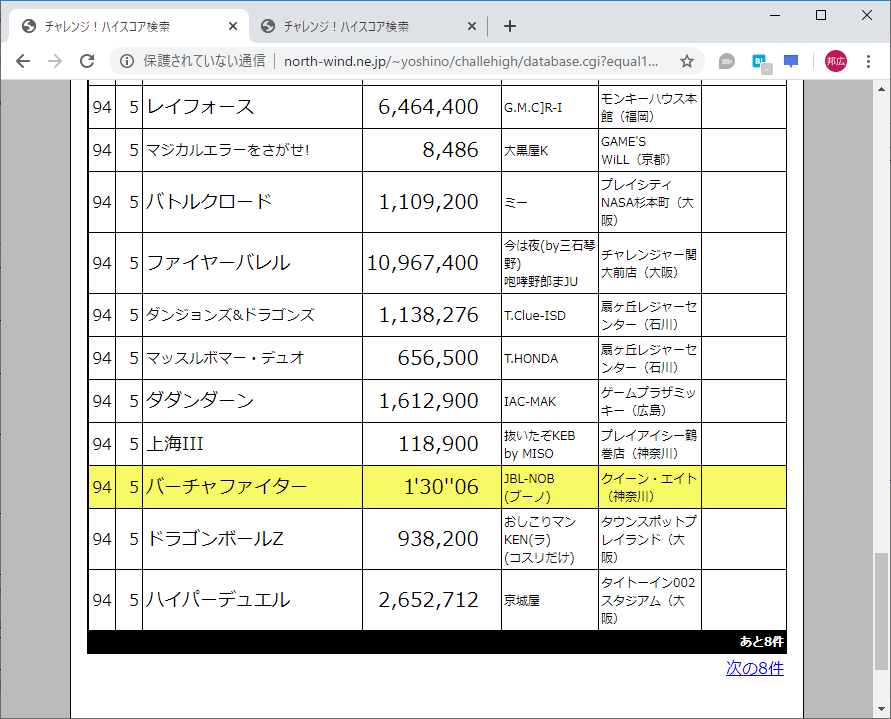Switch to the first チャレンジ！ハイスコア検索 tab
This screenshot has width=891, height=719.
pos(129,26)
